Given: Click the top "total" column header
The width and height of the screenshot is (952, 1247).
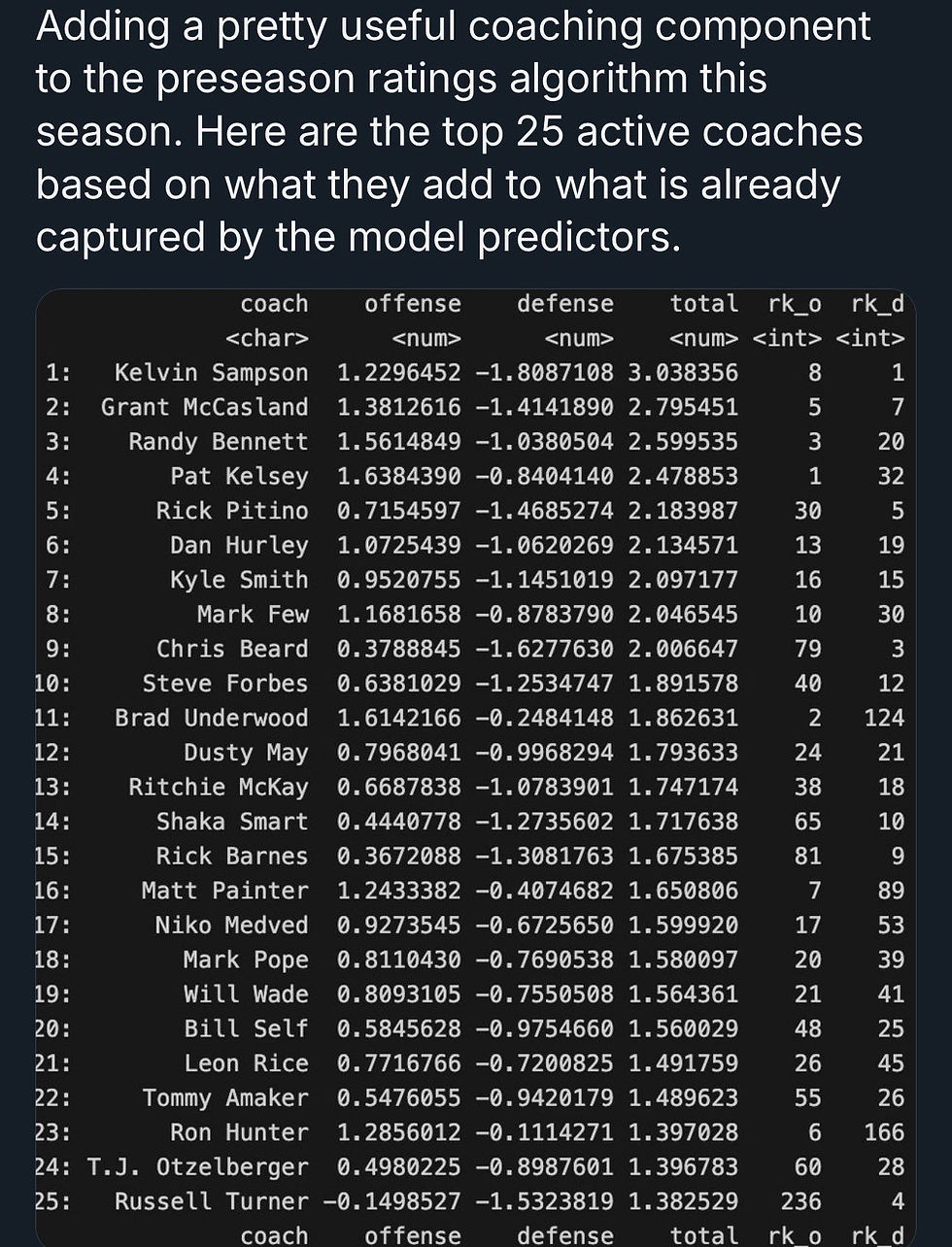Looking at the screenshot, I should coord(703,304).
